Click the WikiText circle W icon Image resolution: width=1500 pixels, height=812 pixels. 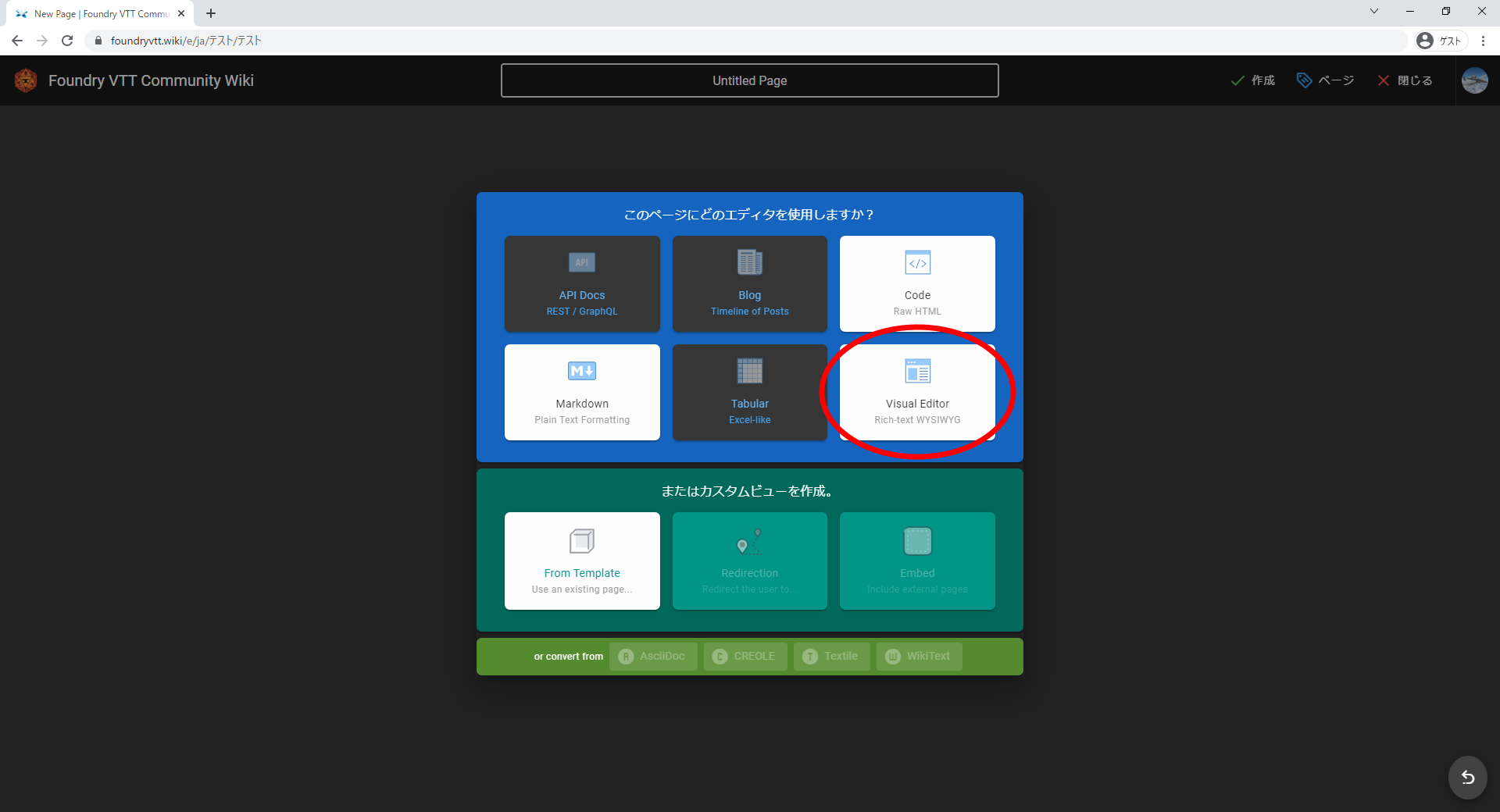(893, 657)
